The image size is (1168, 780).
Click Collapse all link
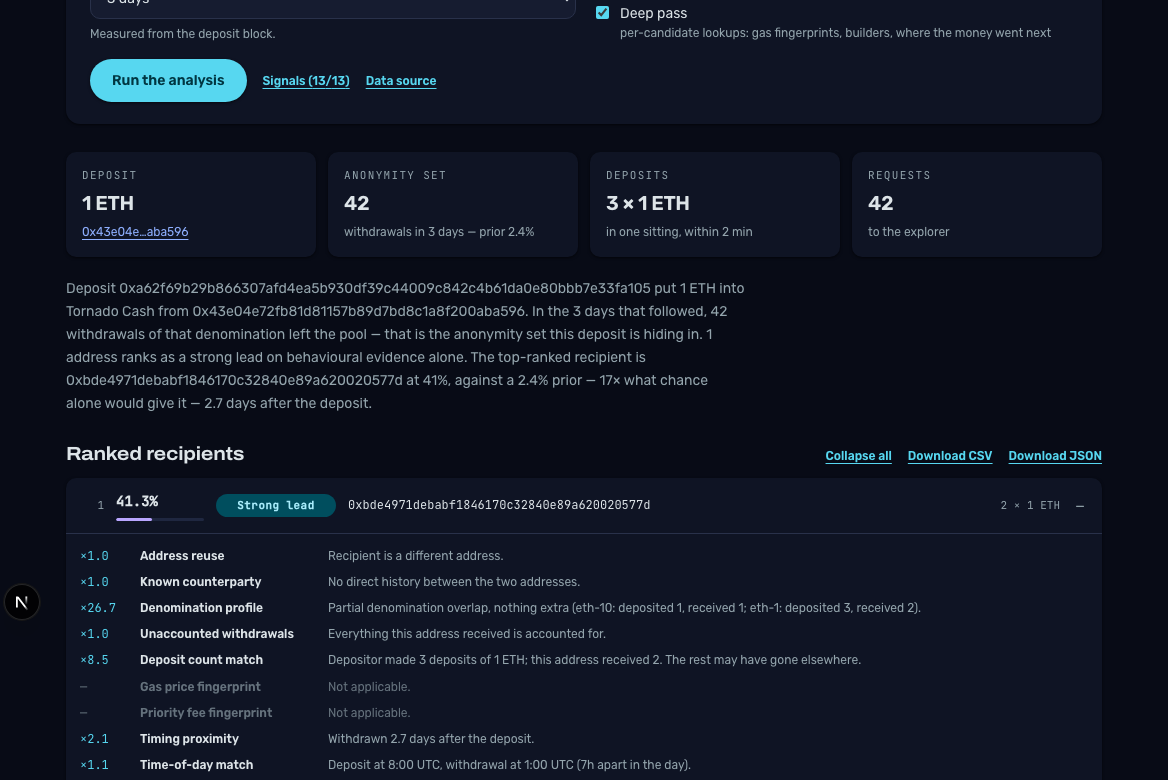point(858,456)
